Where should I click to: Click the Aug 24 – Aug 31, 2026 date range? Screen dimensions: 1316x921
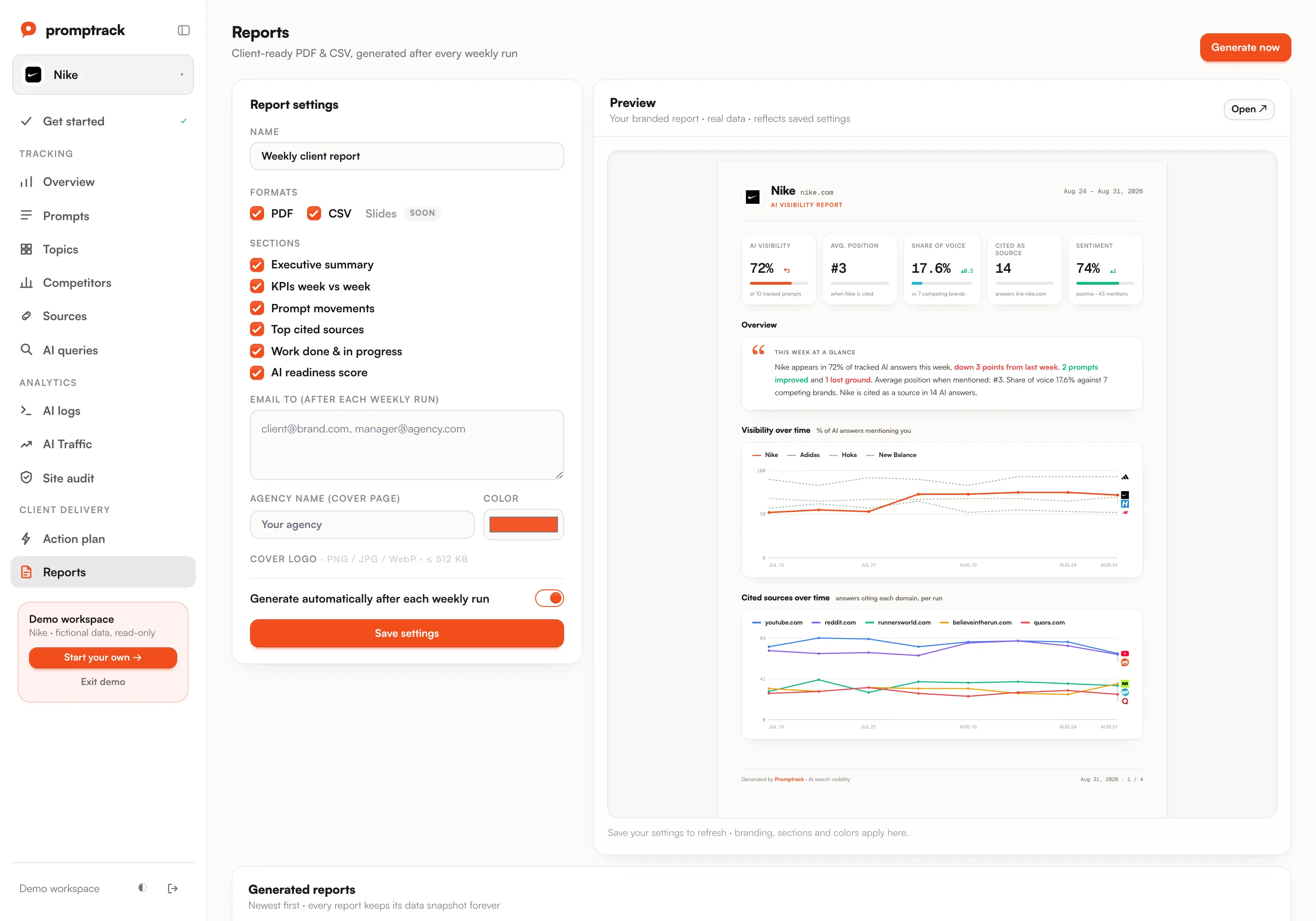click(x=1103, y=191)
